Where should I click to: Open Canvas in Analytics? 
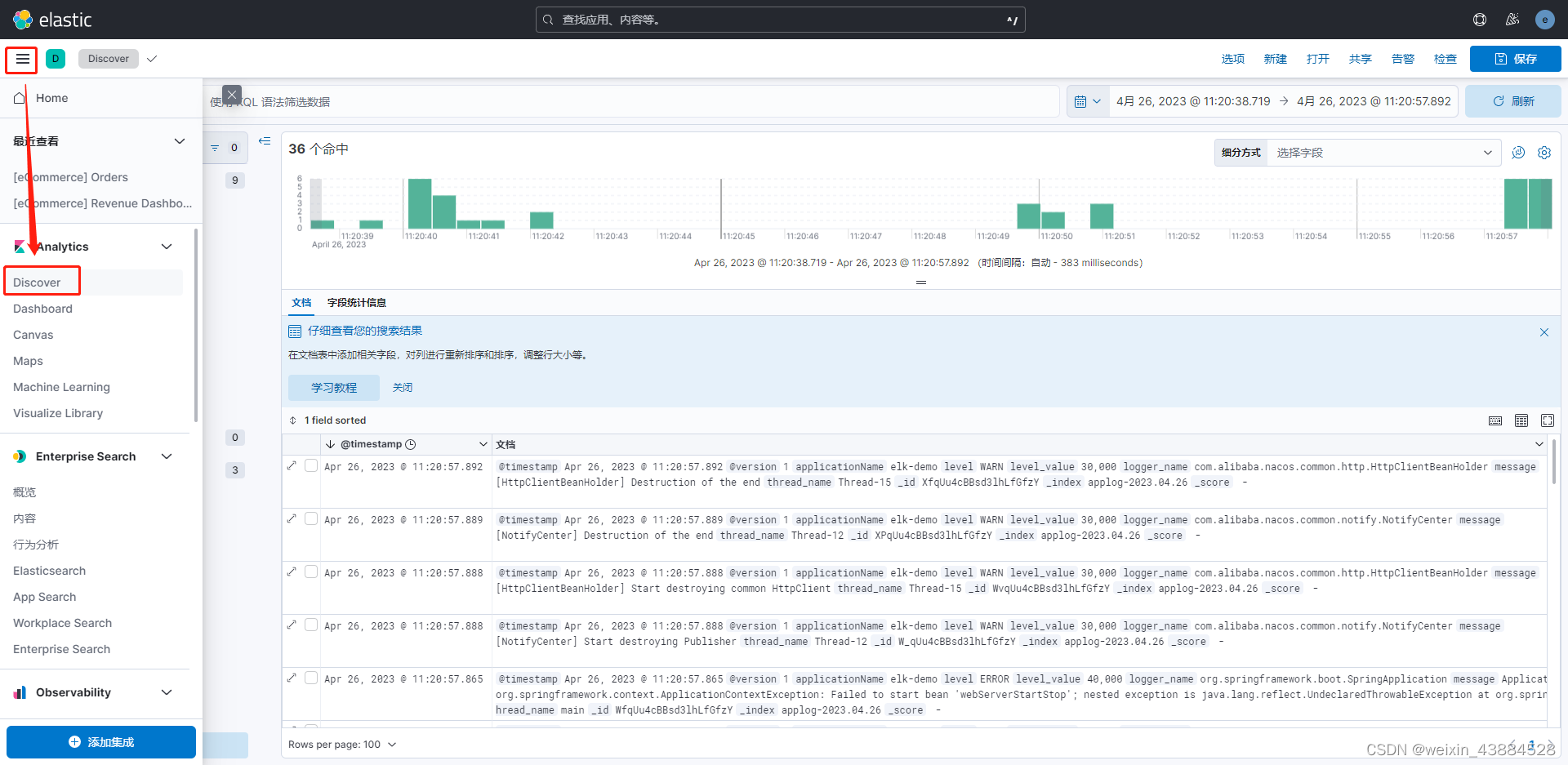tap(33, 335)
